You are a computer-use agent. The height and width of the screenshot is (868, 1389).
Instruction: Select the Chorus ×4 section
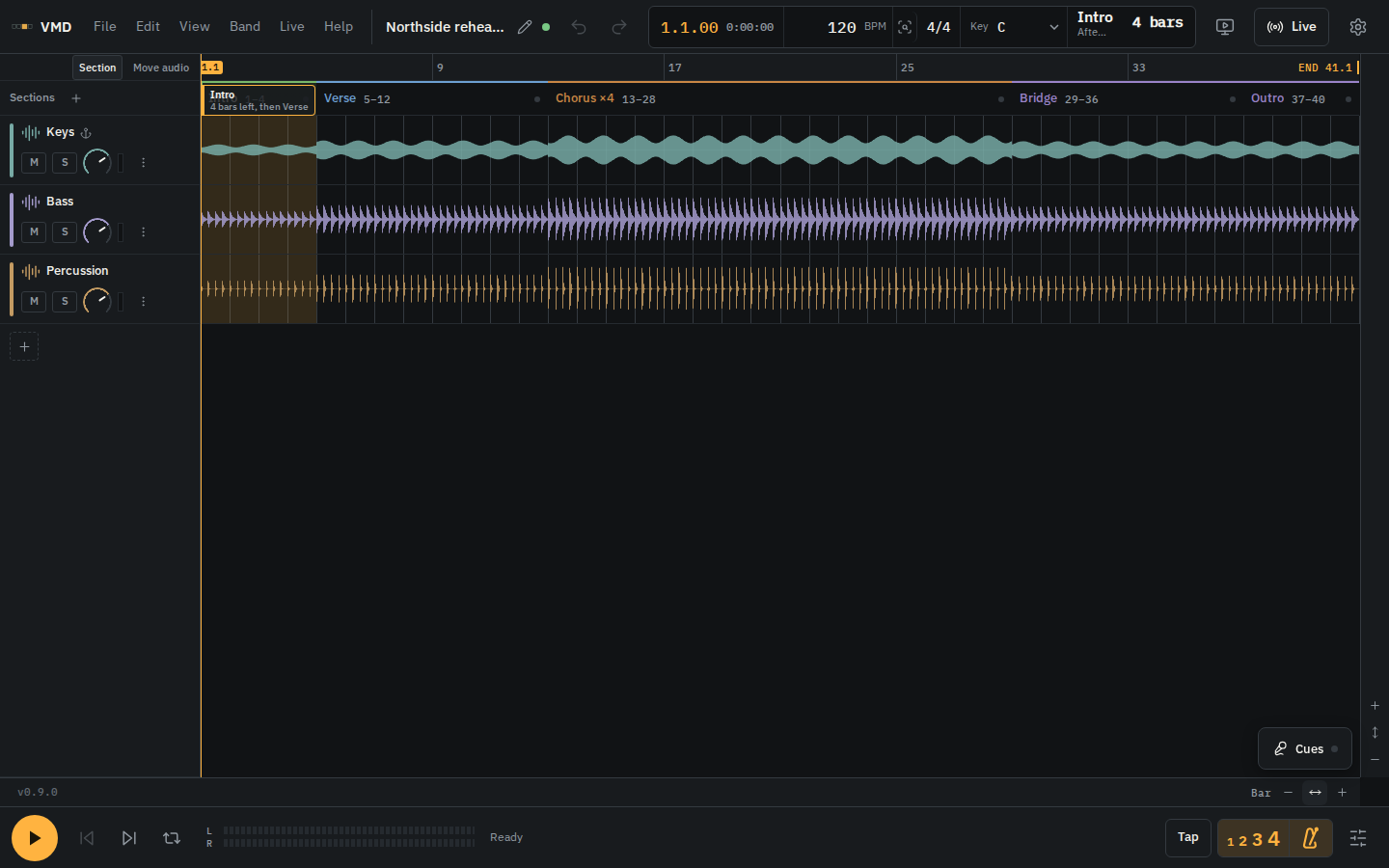pos(779,98)
